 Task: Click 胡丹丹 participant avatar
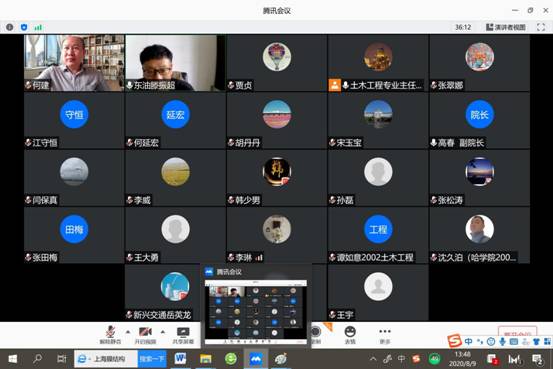click(x=277, y=114)
